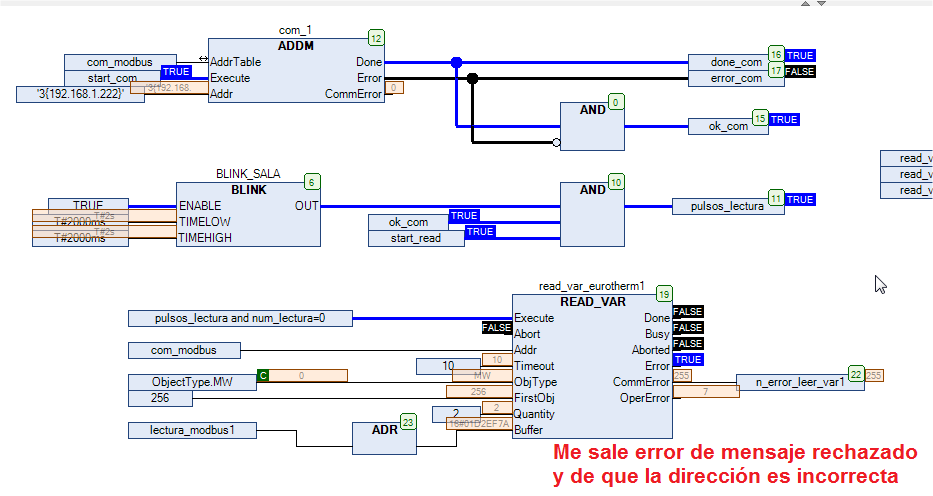
Task: Select the start_read input box
Action: pyautogui.click(x=416, y=238)
